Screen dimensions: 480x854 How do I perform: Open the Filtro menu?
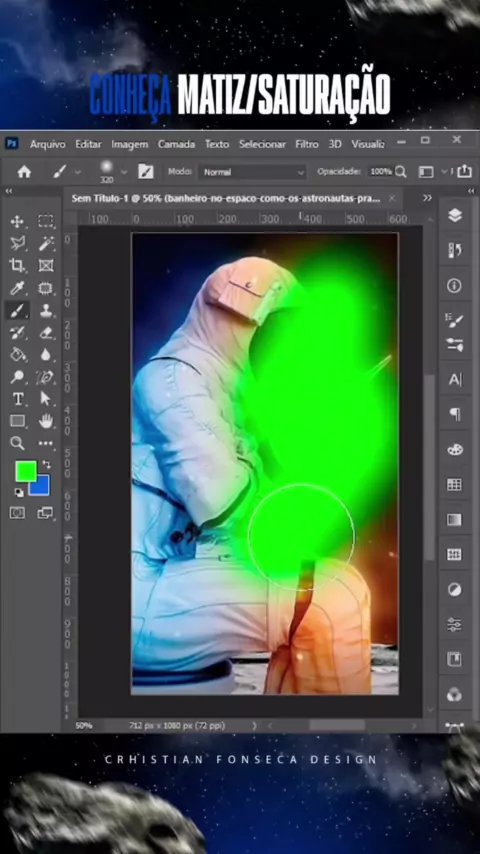(307, 144)
